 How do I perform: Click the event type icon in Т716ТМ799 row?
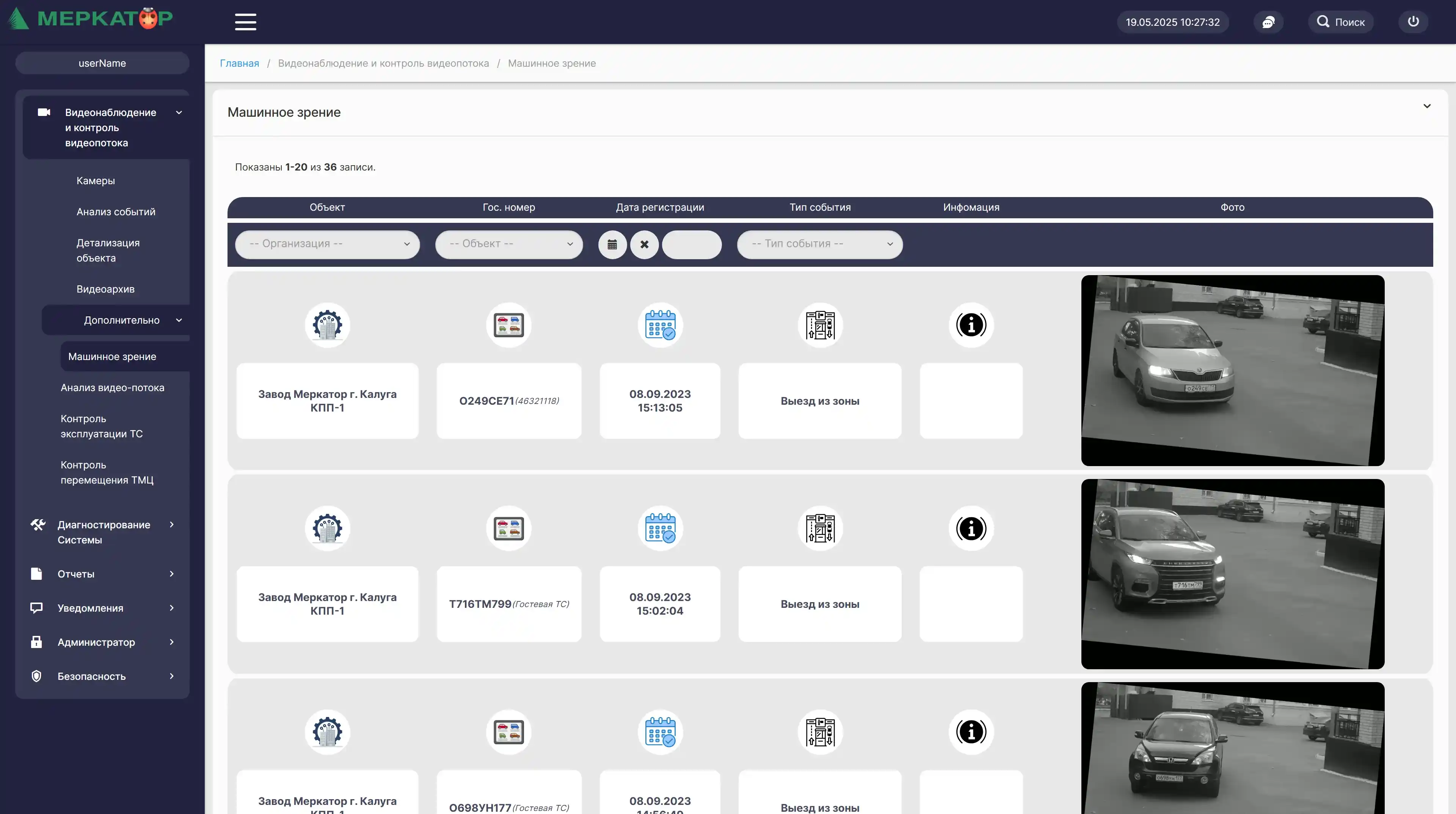820,529
